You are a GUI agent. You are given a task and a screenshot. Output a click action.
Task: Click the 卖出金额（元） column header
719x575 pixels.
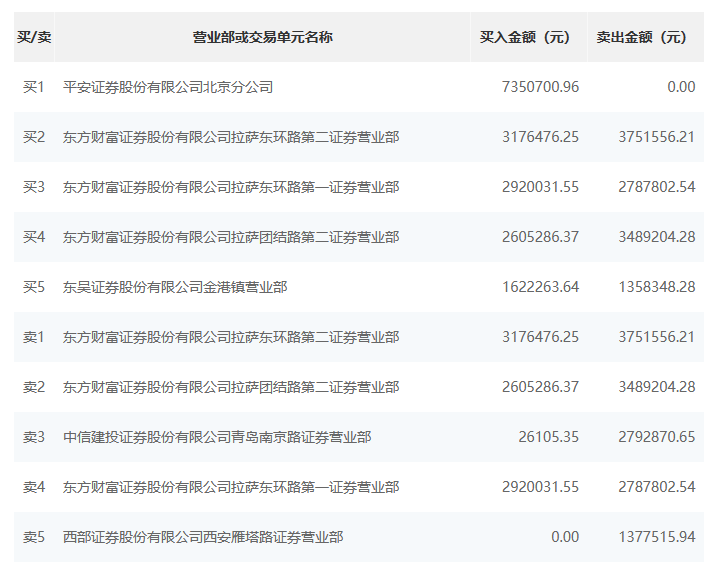coord(646,37)
